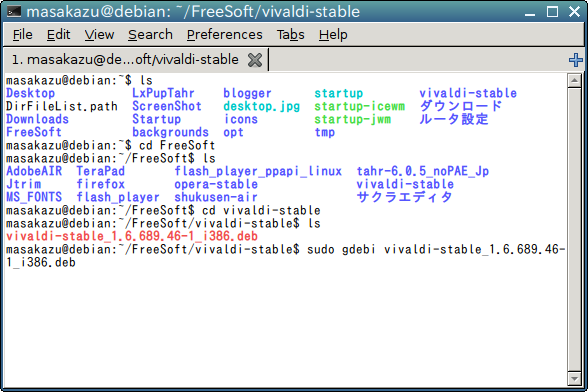The height and width of the screenshot is (392, 588).
Task: Click the green 'startup-icewm' entry
Action: click(360, 106)
